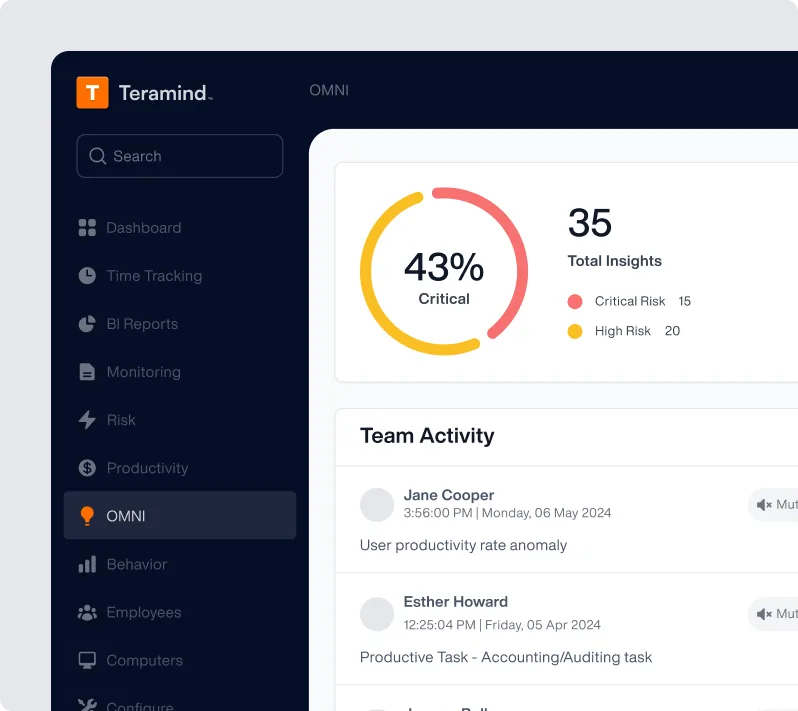
Task: Click the Teramind orange T logo
Action: click(x=92, y=93)
